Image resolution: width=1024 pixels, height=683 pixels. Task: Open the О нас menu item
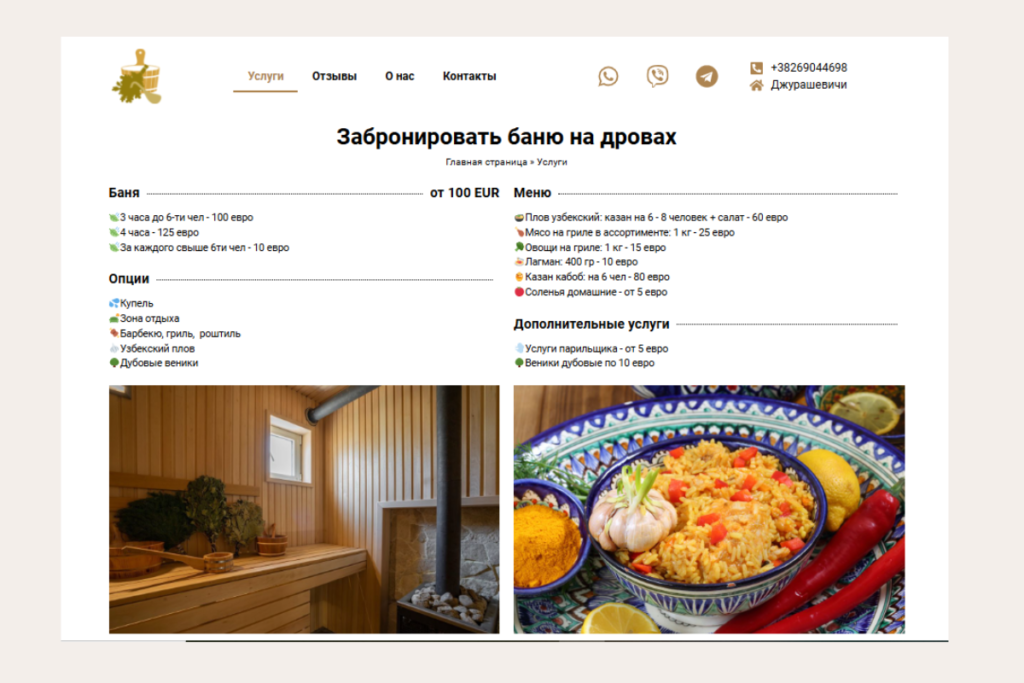(400, 76)
